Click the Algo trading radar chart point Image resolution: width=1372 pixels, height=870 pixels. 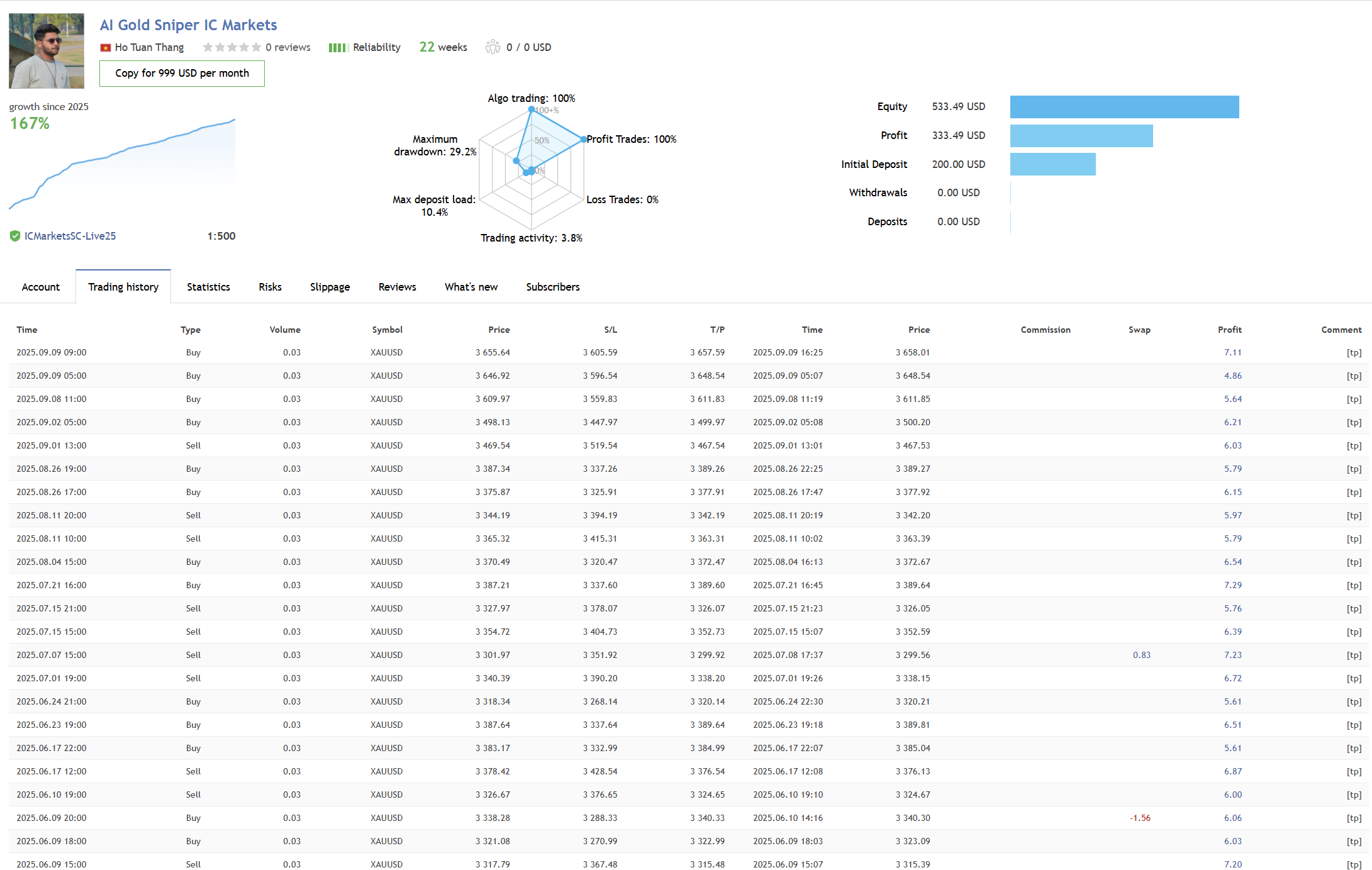click(x=532, y=109)
